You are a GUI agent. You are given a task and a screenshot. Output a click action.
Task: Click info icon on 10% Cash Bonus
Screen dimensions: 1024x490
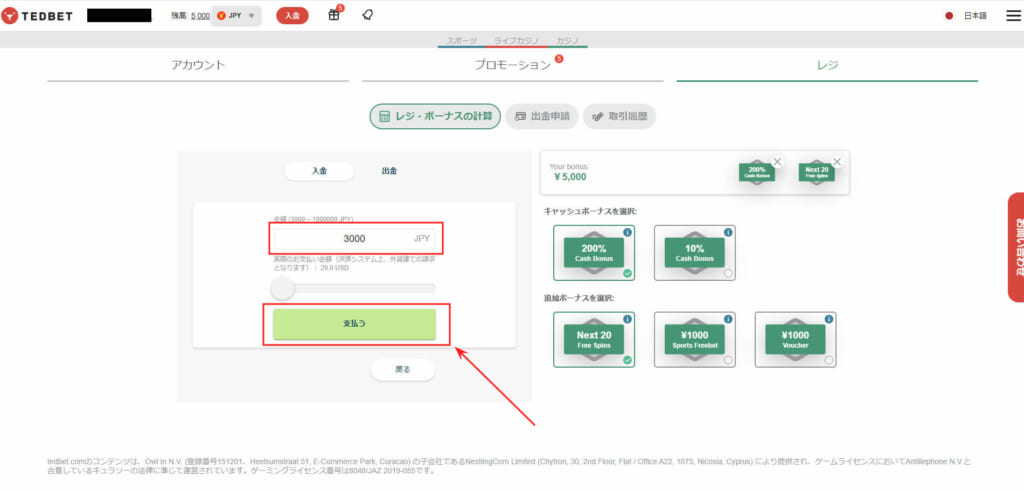(728, 233)
